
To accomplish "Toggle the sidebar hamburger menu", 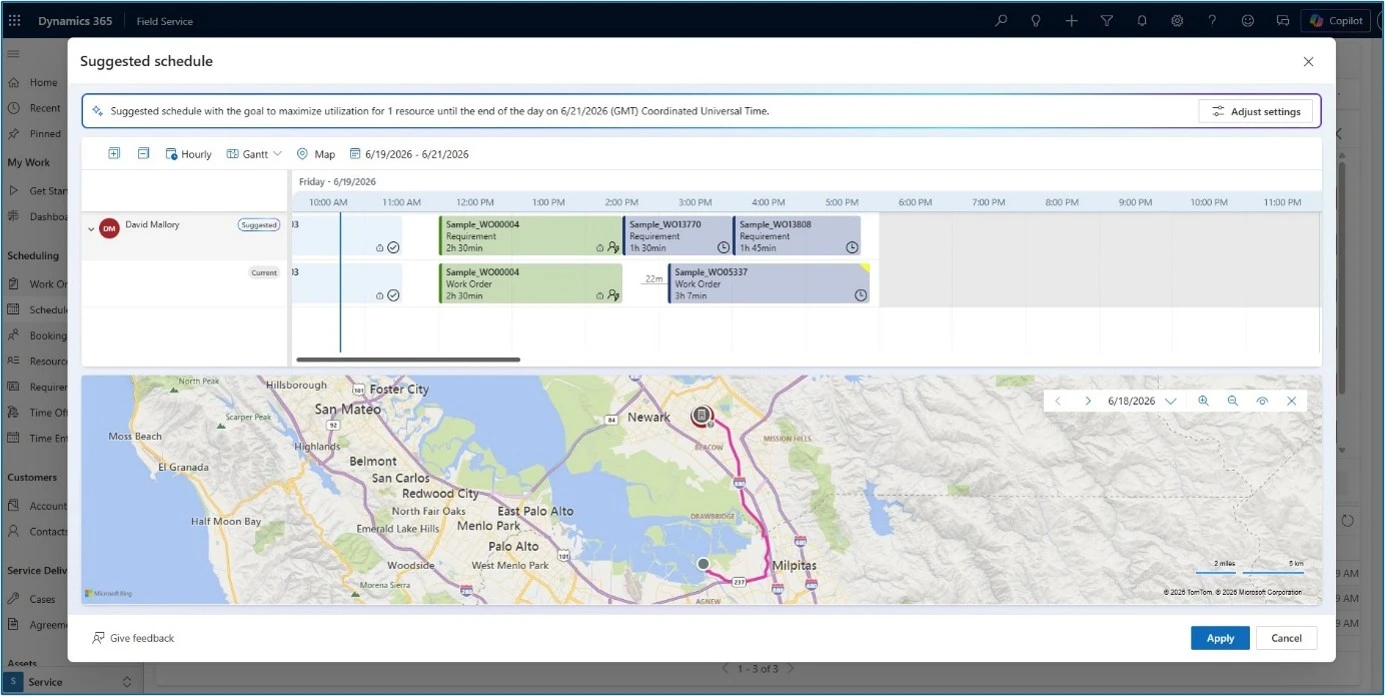I will tap(13, 54).
